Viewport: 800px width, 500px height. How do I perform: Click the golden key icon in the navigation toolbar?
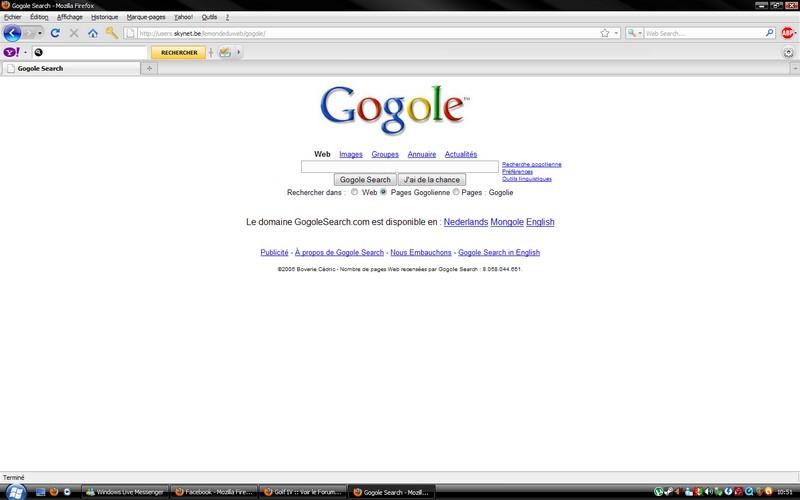point(112,33)
